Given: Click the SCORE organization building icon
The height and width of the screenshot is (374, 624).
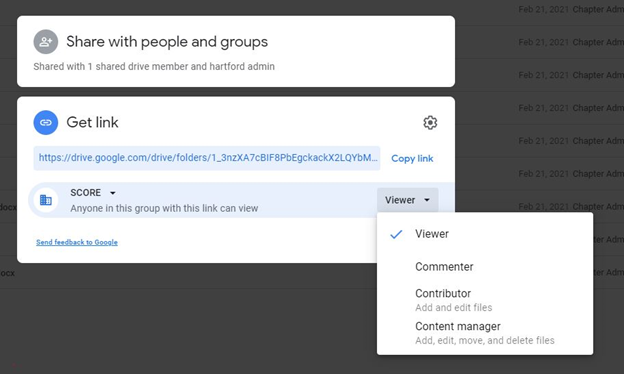Looking at the screenshot, I should pyautogui.click(x=46, y=200).
